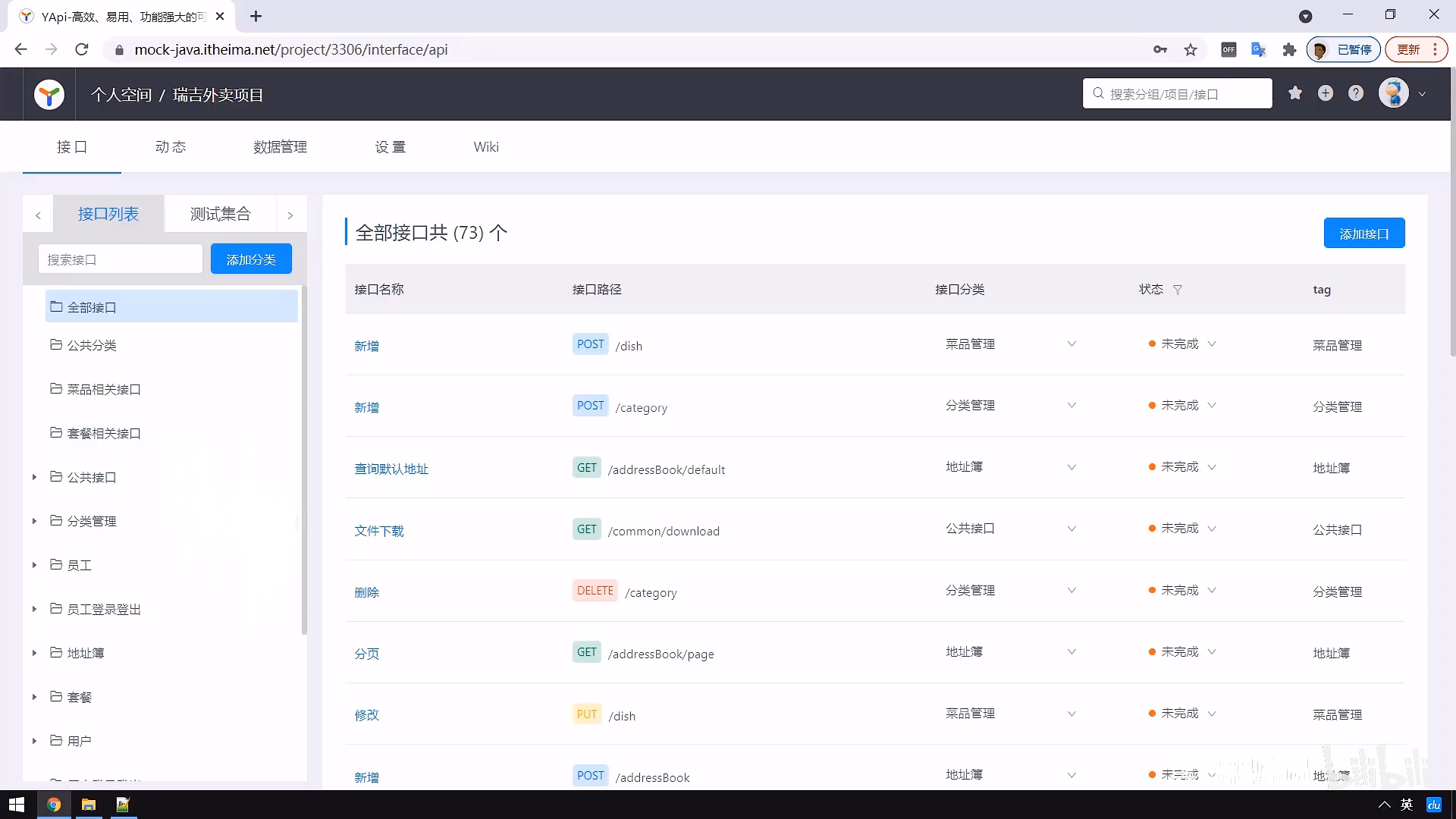Click the left arrow of sidebar tabs
Viewport: 1456px width, 819px height.
[x=38, y=215]
